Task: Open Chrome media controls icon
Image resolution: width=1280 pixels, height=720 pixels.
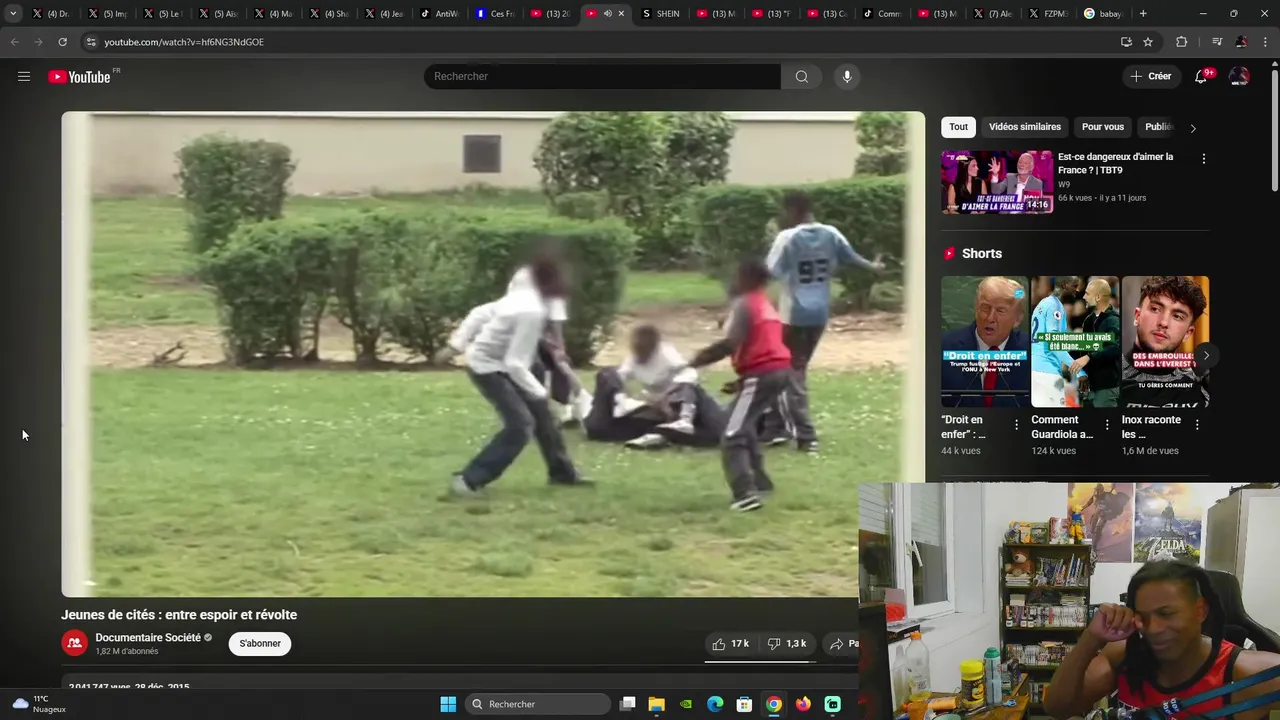Action: [x=1217, y=42]
